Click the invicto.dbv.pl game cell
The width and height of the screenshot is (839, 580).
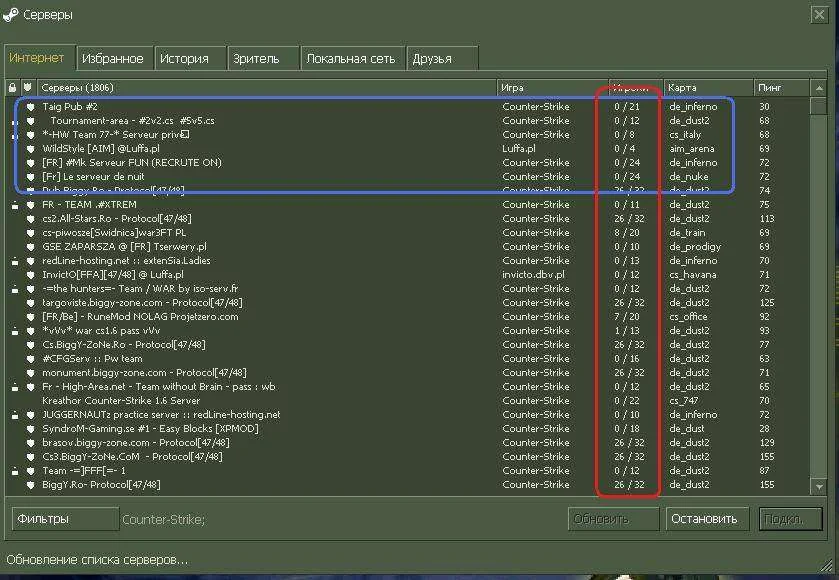[533, 275]
